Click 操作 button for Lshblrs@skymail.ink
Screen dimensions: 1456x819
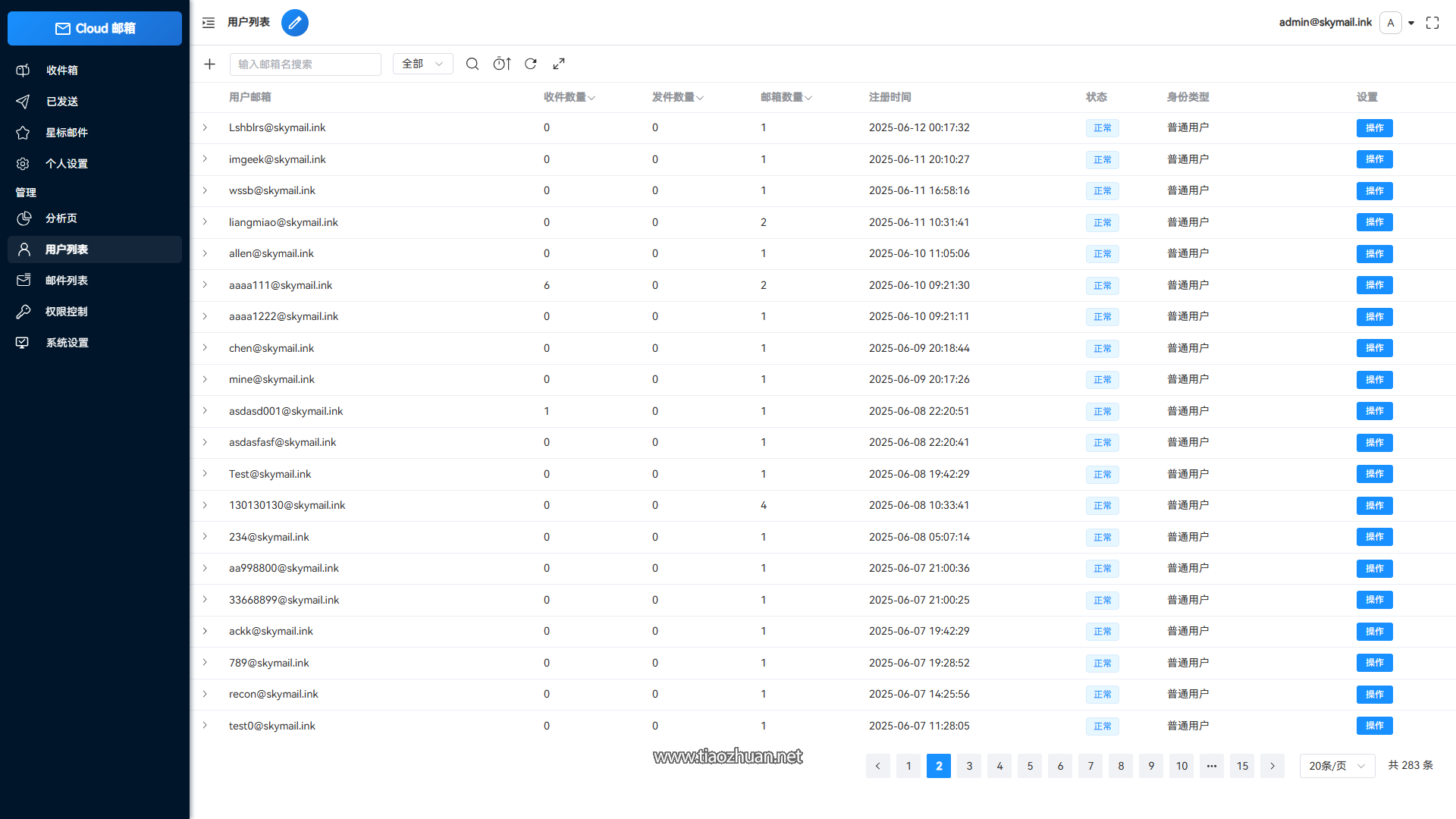coord(1374,128)
